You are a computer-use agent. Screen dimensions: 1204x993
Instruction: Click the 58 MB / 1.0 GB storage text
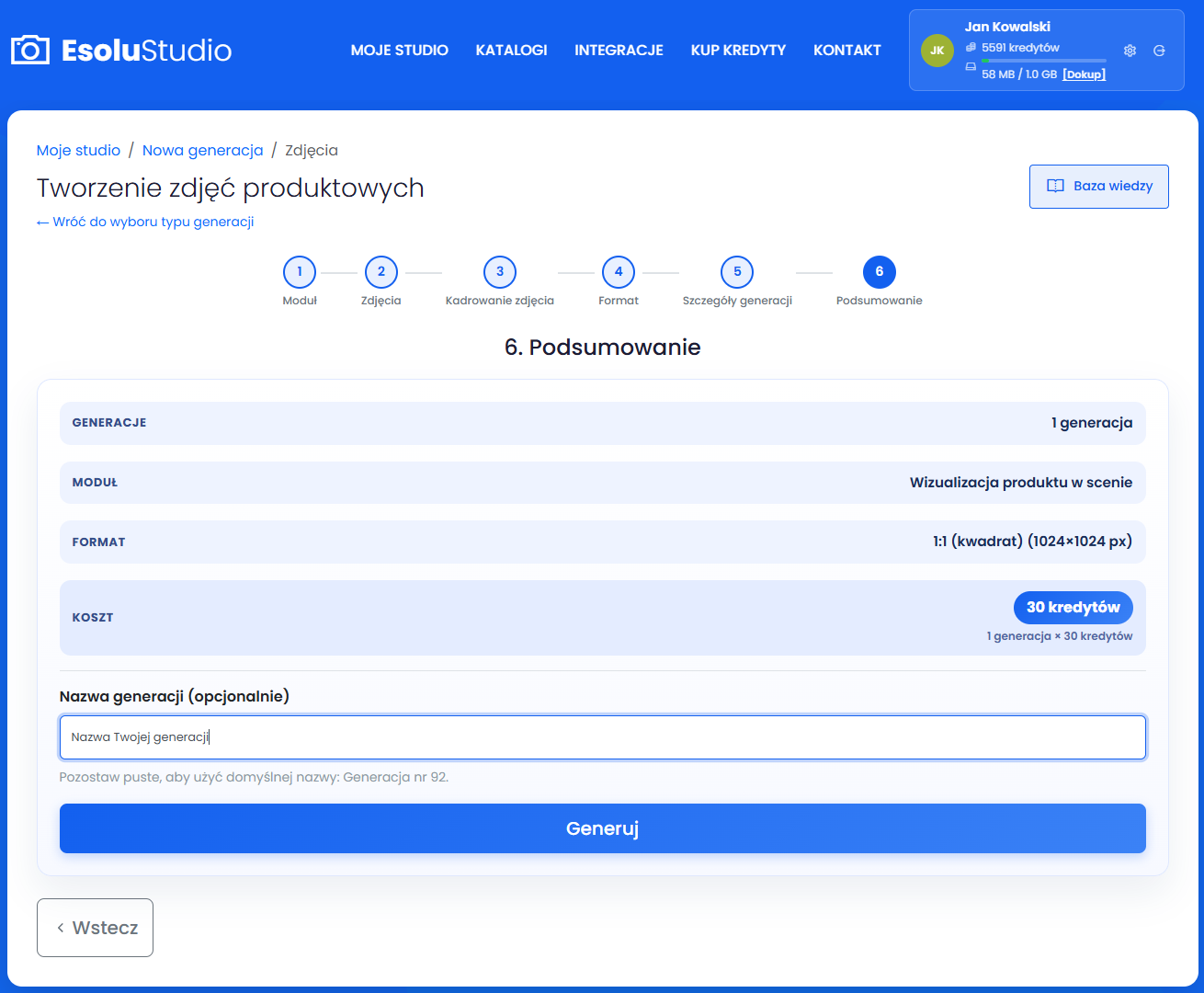tap(1019, 74)
